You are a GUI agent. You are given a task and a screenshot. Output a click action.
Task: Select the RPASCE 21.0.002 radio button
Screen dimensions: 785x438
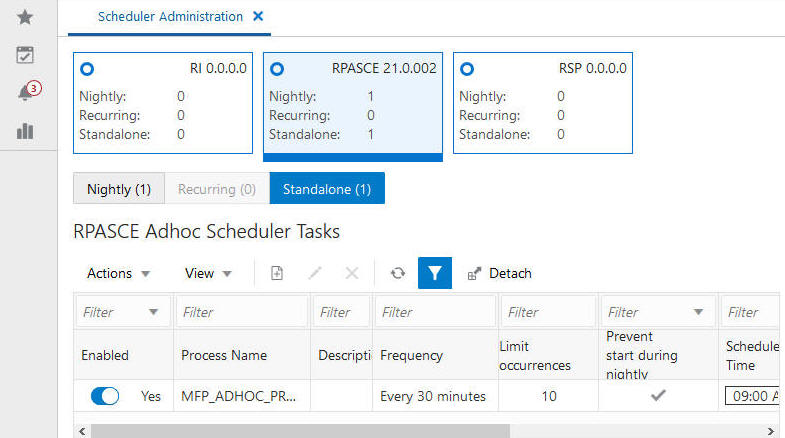tap(277, 69)
